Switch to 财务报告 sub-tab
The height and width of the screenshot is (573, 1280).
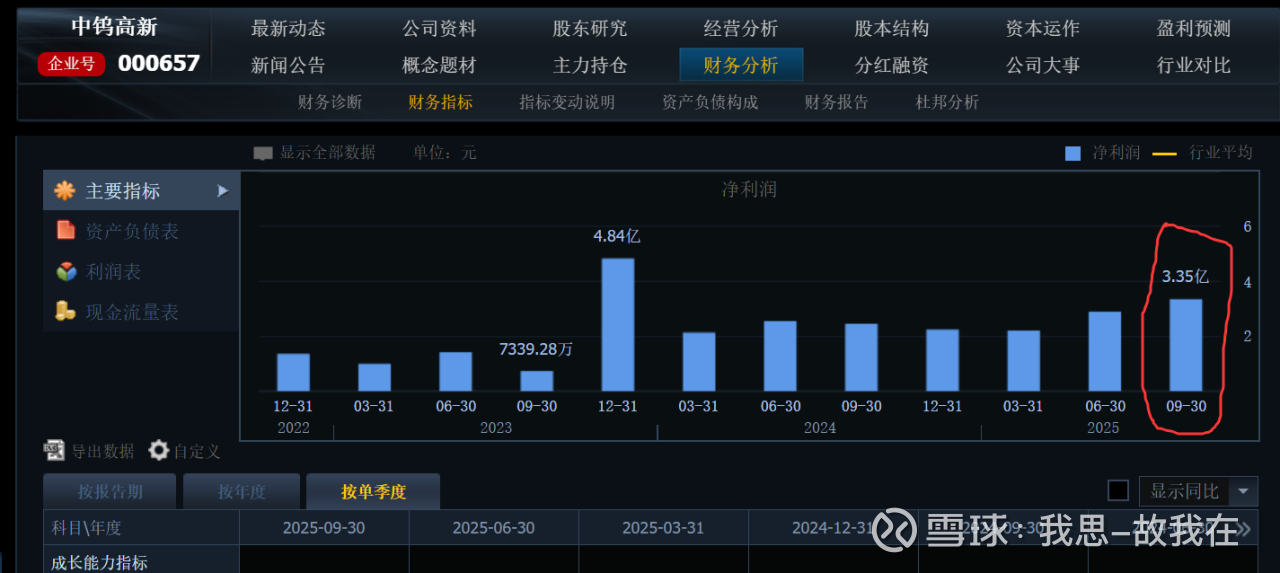click(837, 102)
